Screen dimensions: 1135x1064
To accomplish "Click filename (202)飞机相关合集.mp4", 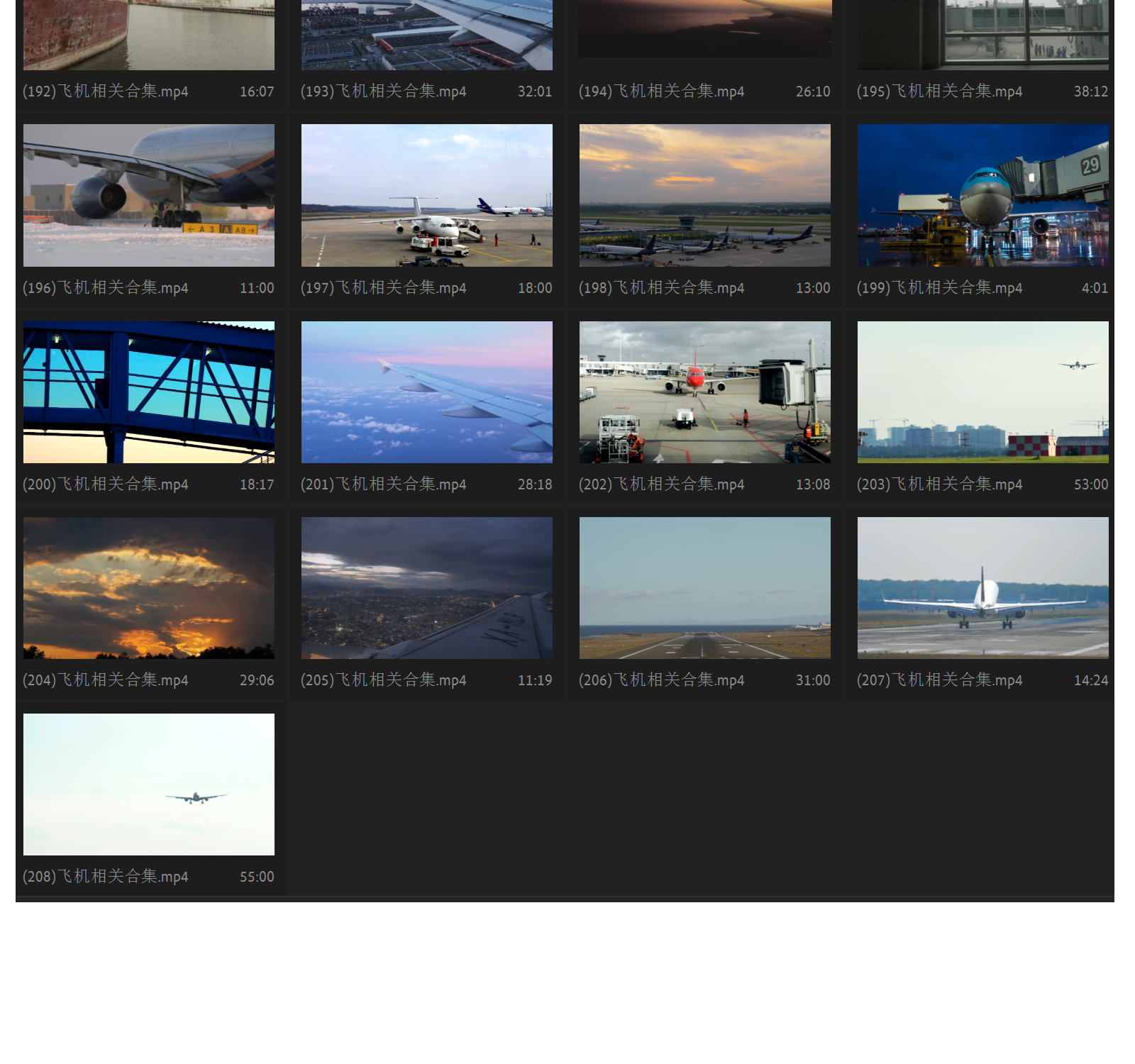I will point(662,484).
